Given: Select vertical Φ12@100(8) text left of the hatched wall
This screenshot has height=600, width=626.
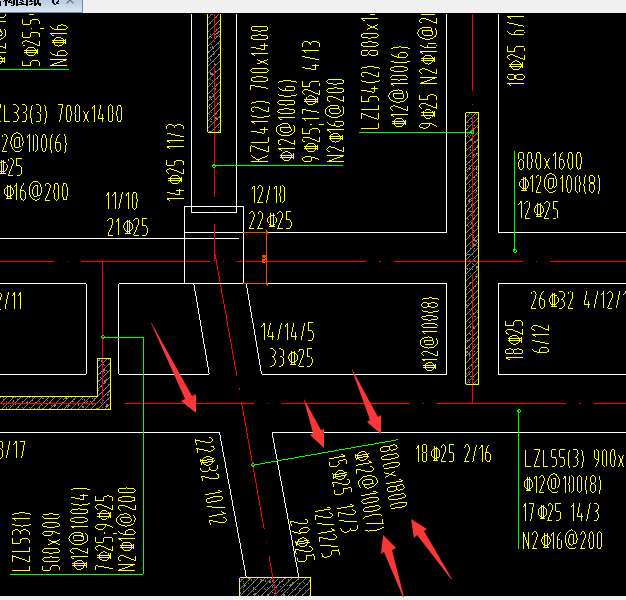Looking at the screenshot, I should coord(431,334).
